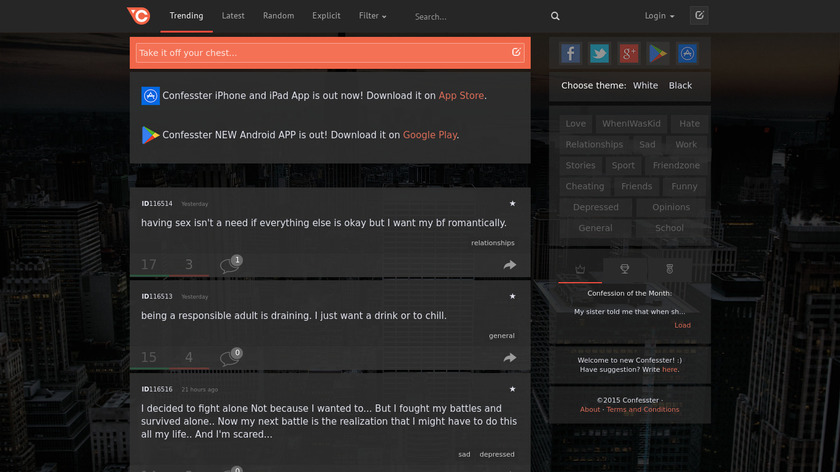Viewport: 840px width, 472px height.
Task: Click 'depressed' tag on confession ID116516
Action: coord(497,454)
